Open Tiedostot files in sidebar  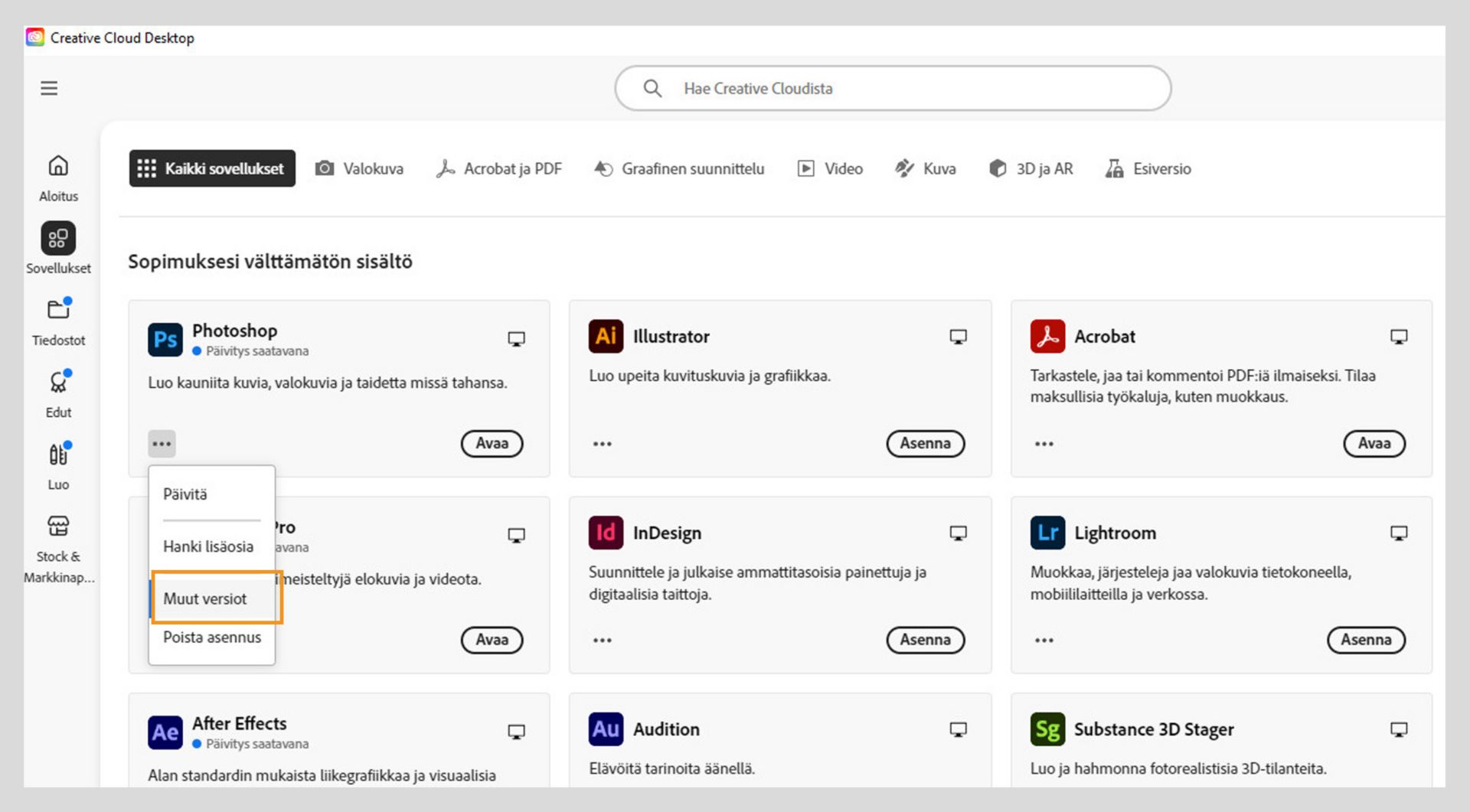coord(58,321)
